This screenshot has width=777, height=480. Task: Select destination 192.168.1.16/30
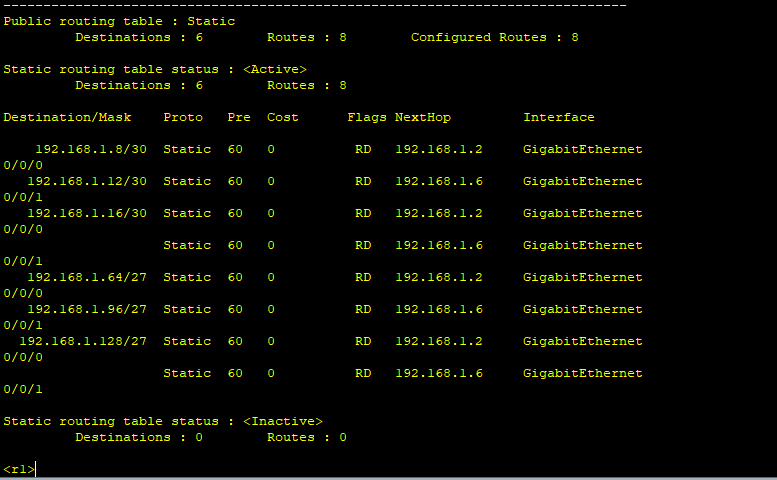tap(87, 213)
